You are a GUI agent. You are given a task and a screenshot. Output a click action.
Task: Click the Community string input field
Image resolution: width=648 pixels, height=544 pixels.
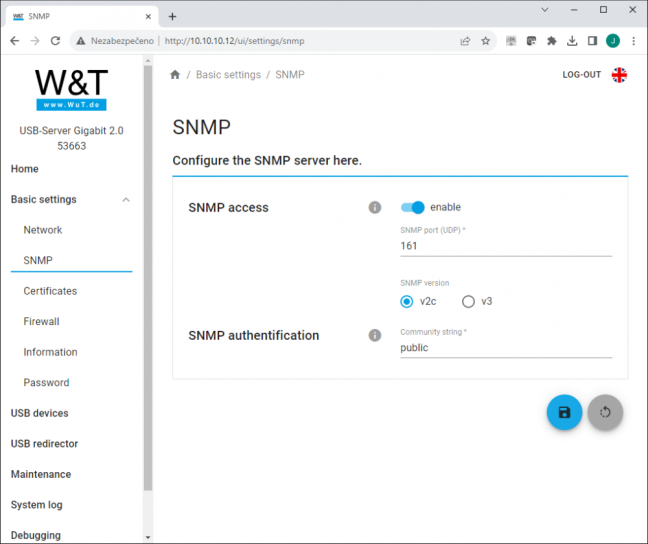[x=506, y=348]
